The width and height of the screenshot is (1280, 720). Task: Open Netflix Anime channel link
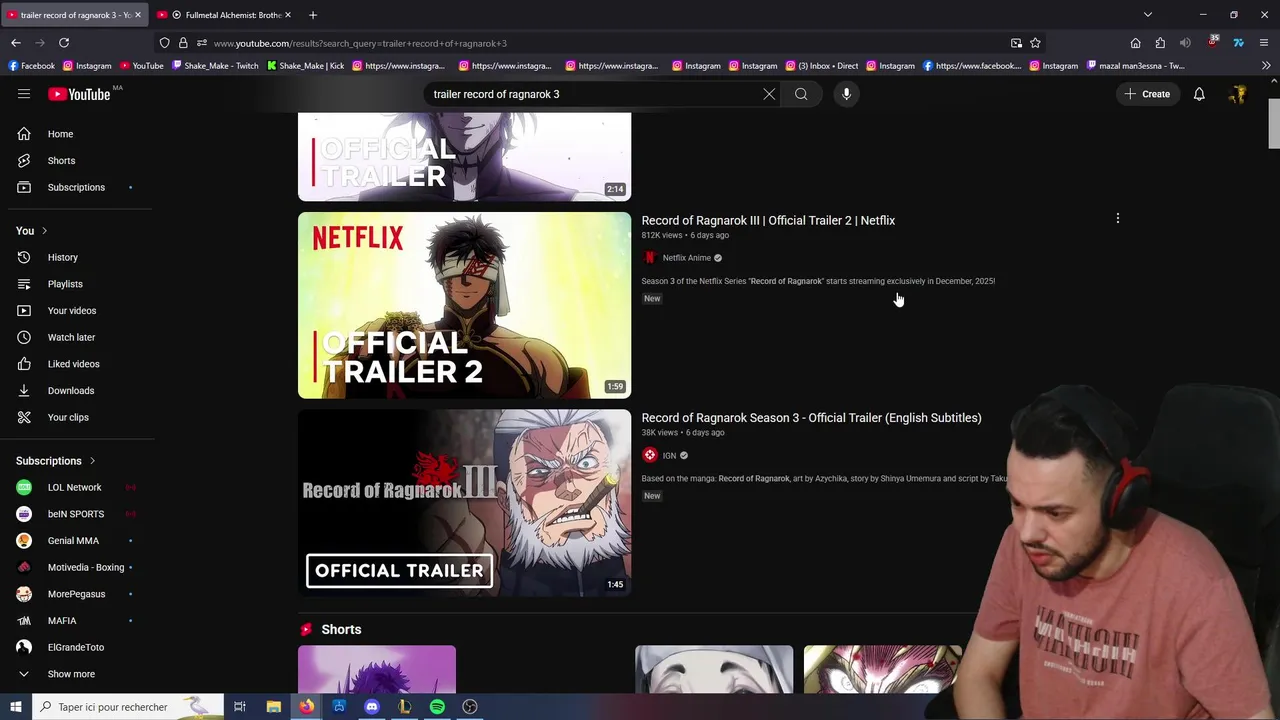tap(686, 258)
